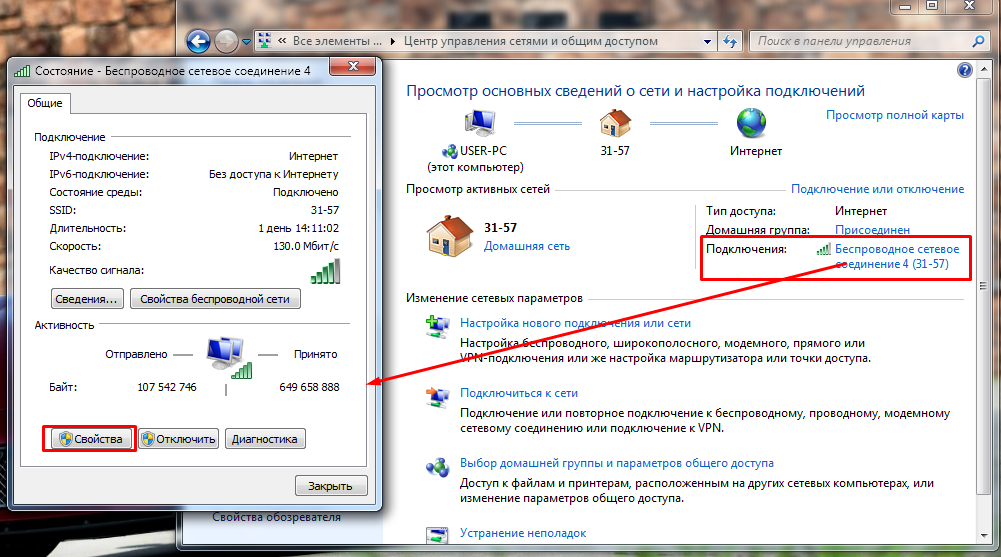This screenshot has height=557, width=1001.
Task: Select the 'Общие' tab in status dialog
Action: 45,103
